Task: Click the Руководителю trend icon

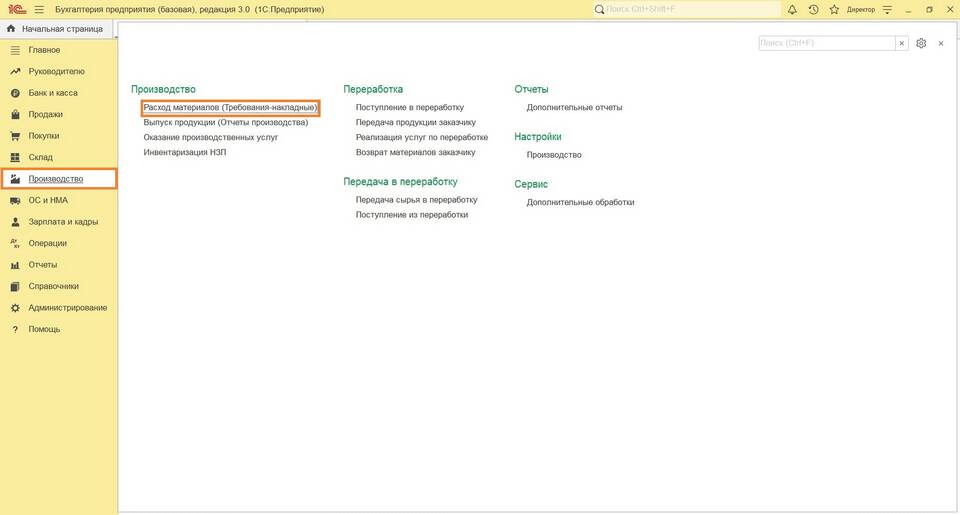Action: [x=15, y=71]
